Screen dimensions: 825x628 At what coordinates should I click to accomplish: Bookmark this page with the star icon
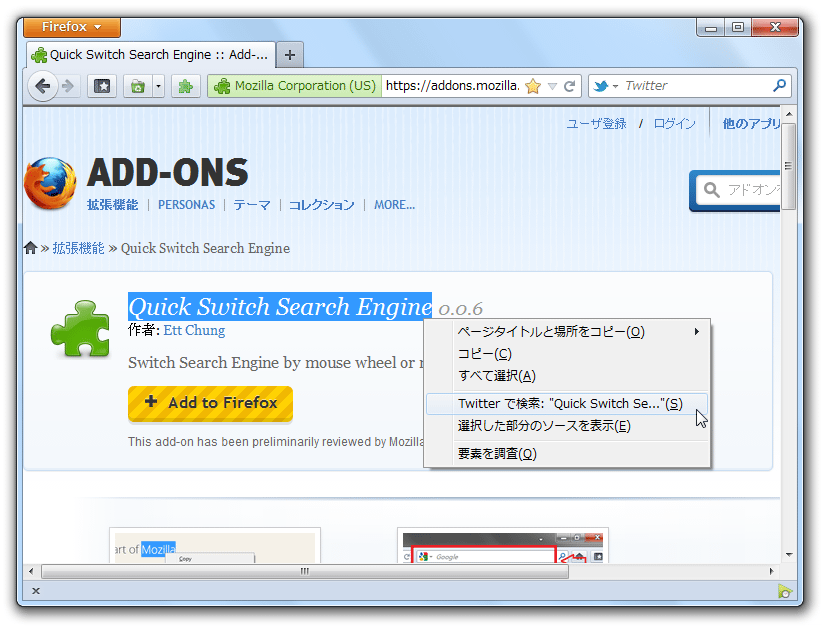coord(533,86)
